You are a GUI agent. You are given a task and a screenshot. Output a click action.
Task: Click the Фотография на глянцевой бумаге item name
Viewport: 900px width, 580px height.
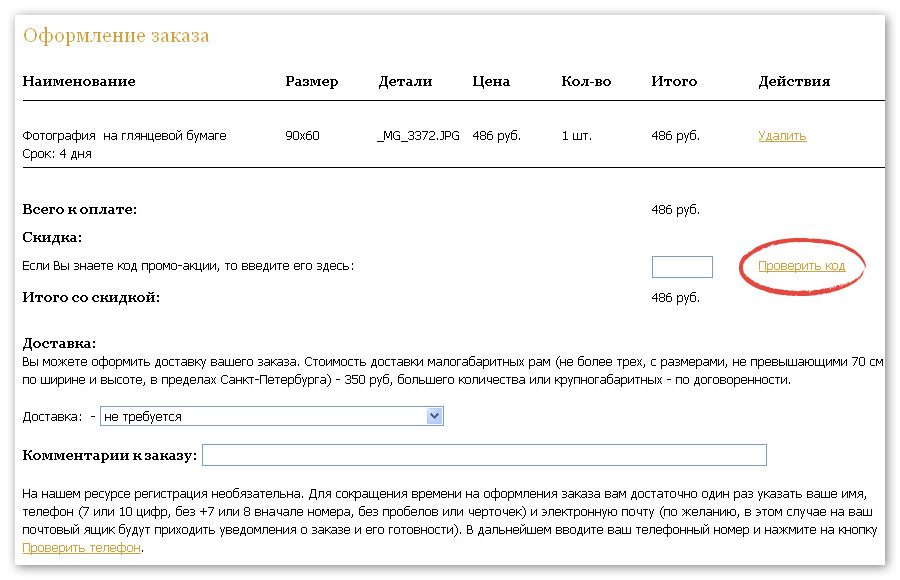[125, 136]
